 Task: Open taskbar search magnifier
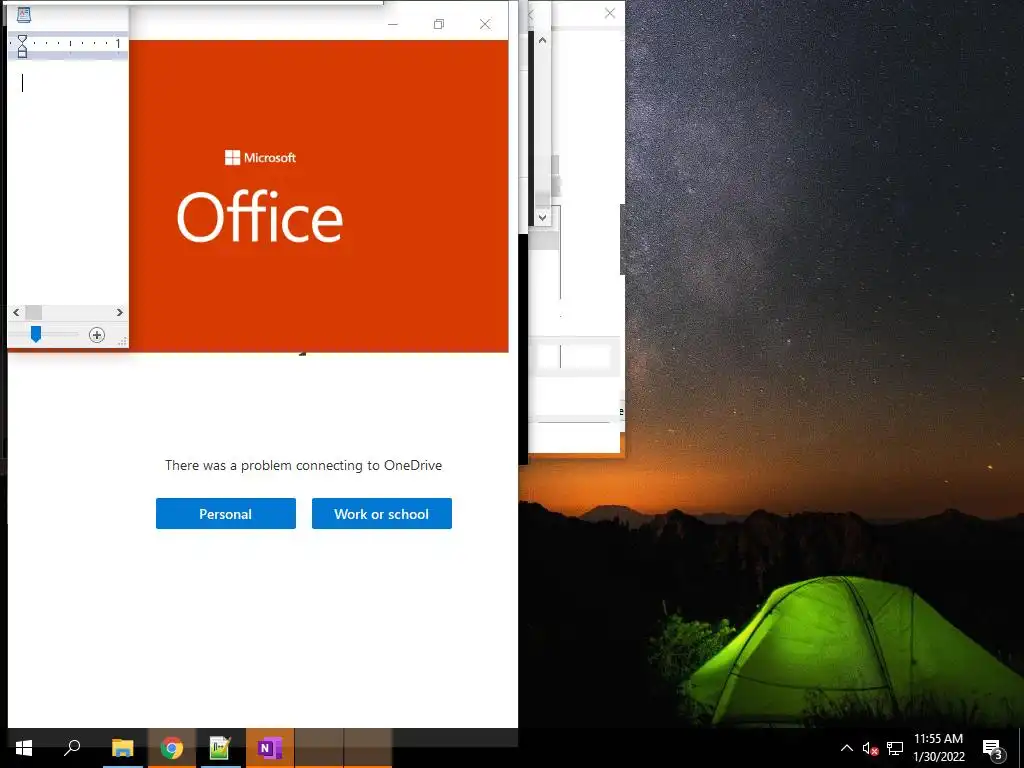tap(72, 748)
